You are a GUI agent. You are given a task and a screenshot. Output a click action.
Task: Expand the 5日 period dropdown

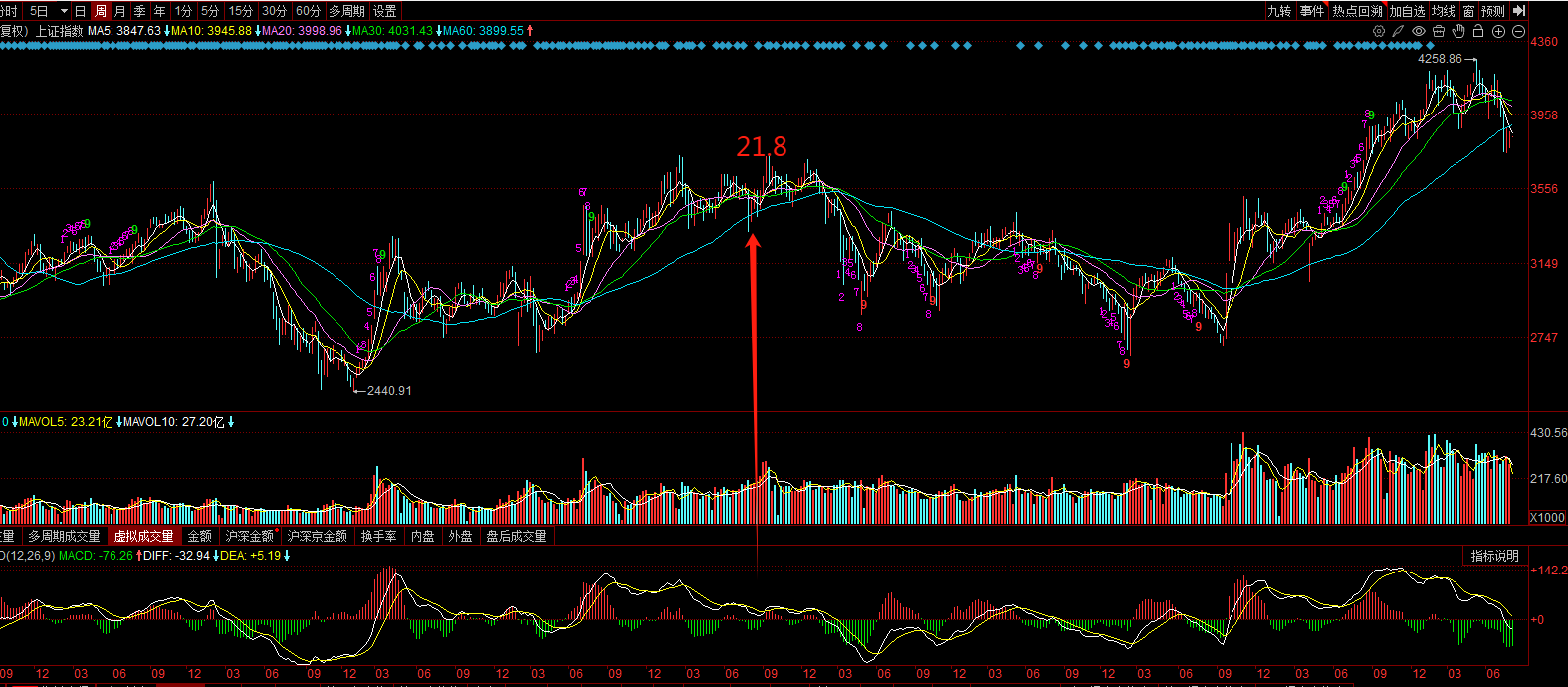pos(51,11)
